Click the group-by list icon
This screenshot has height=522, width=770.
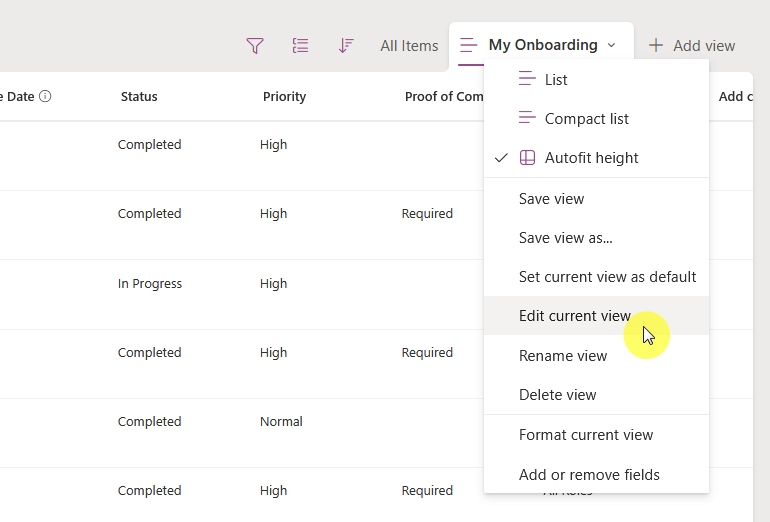click(300, 46)
